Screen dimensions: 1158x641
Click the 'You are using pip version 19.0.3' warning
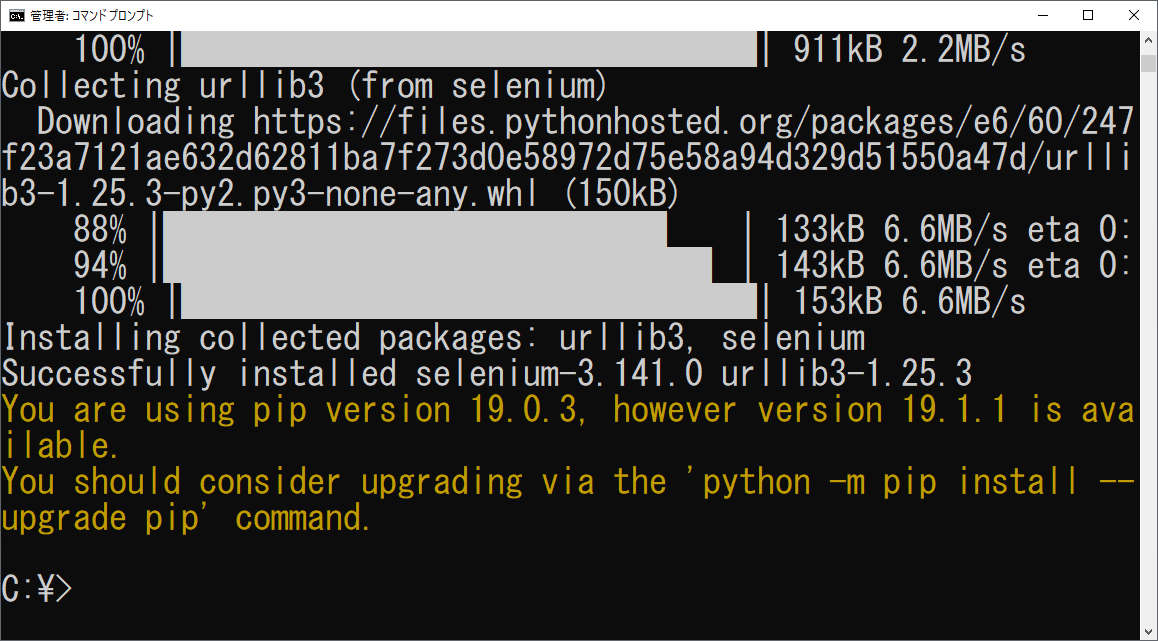(567, 410)
